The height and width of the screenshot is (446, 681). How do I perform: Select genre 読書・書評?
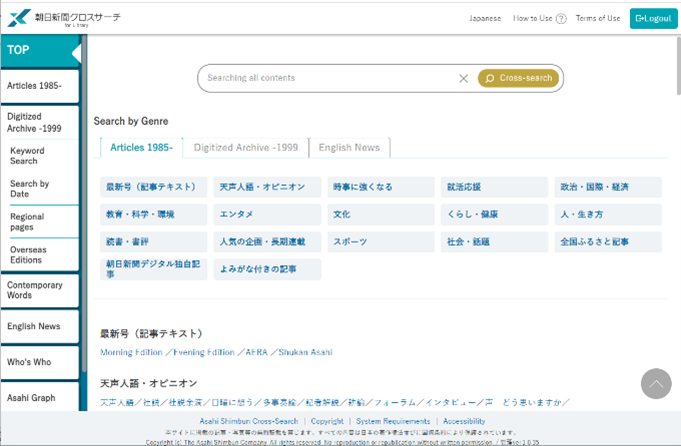pos(154,242)
